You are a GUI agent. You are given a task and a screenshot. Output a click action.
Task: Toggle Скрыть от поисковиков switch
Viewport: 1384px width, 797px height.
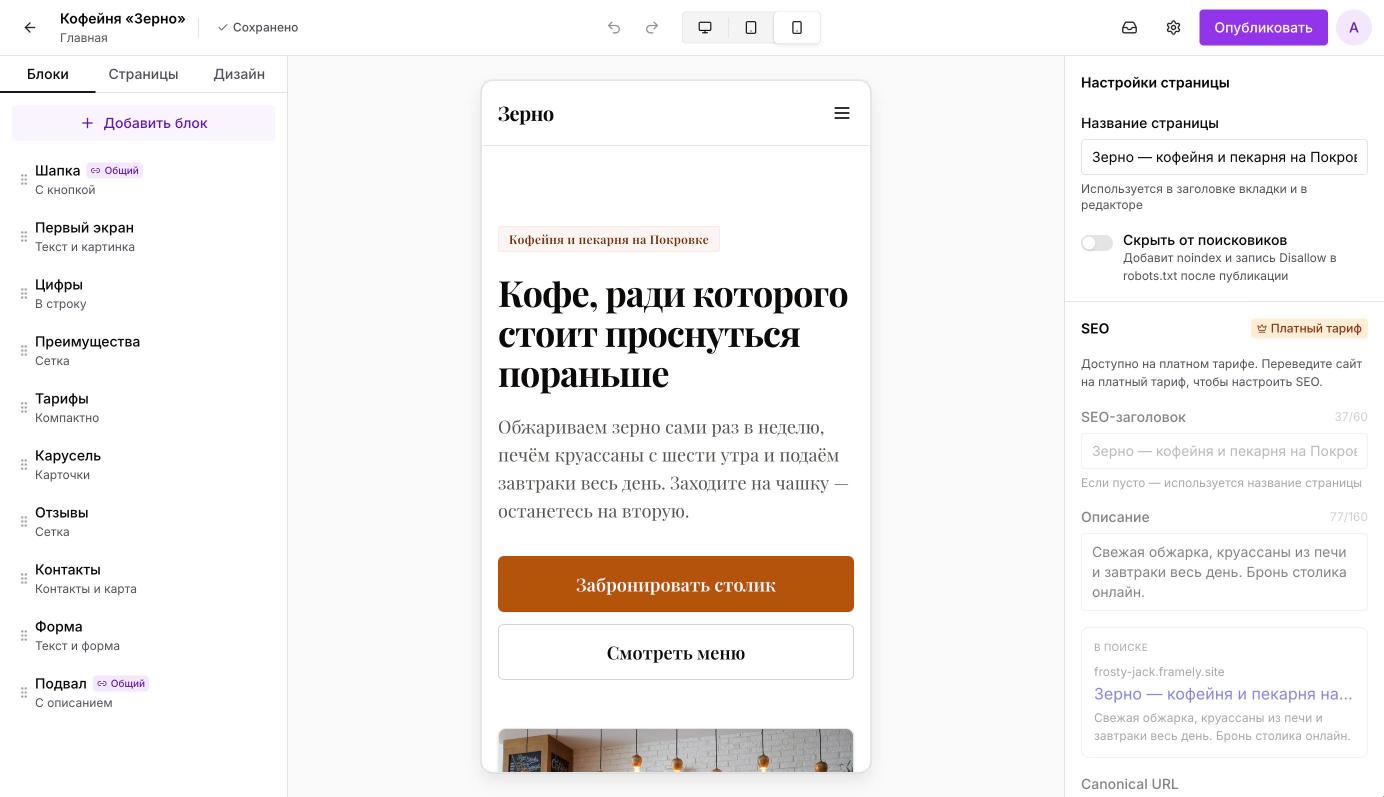1097,243
